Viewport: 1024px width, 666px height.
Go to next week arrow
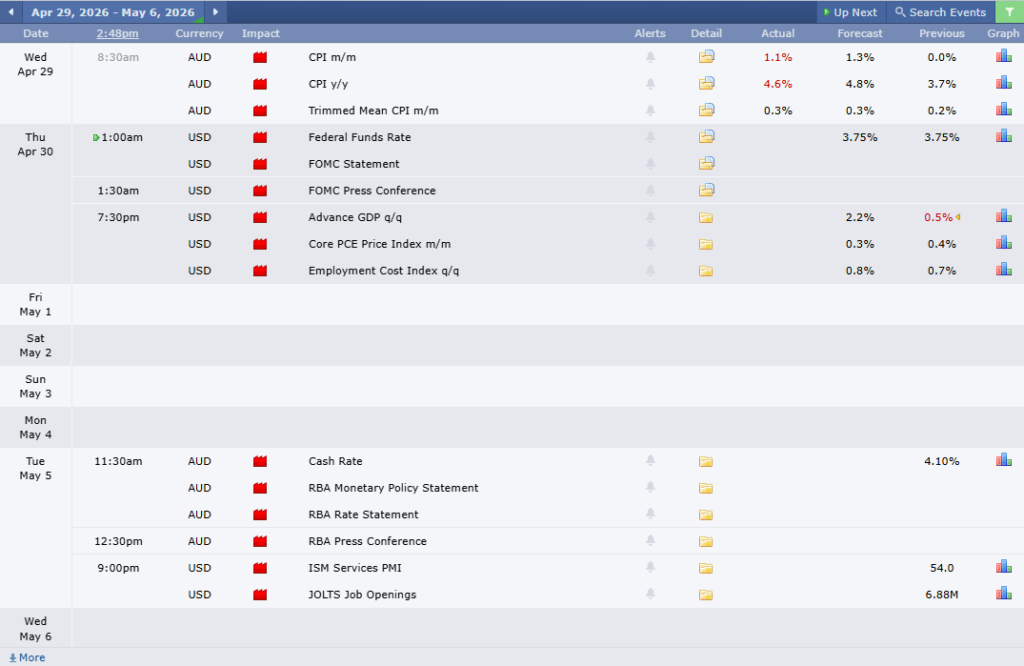pyautogui.click(x=215, y=12)
